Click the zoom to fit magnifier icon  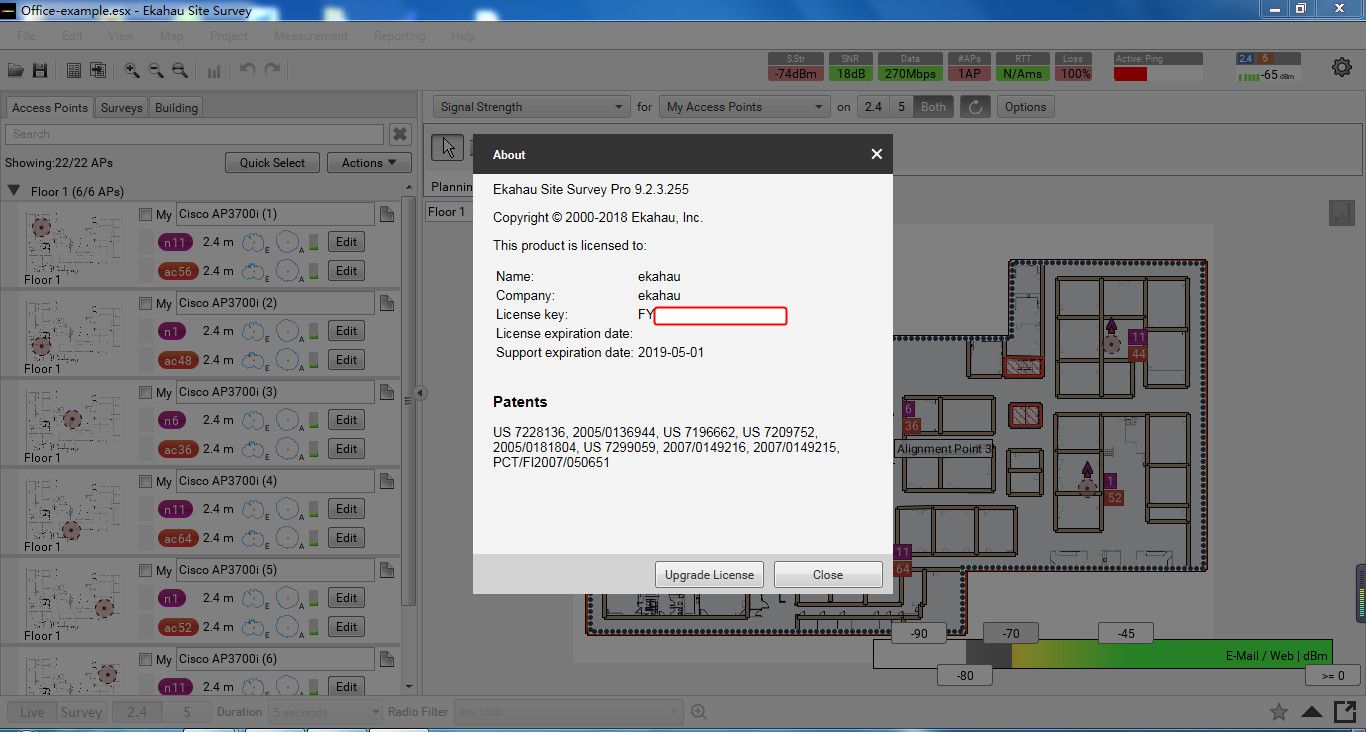180,70
